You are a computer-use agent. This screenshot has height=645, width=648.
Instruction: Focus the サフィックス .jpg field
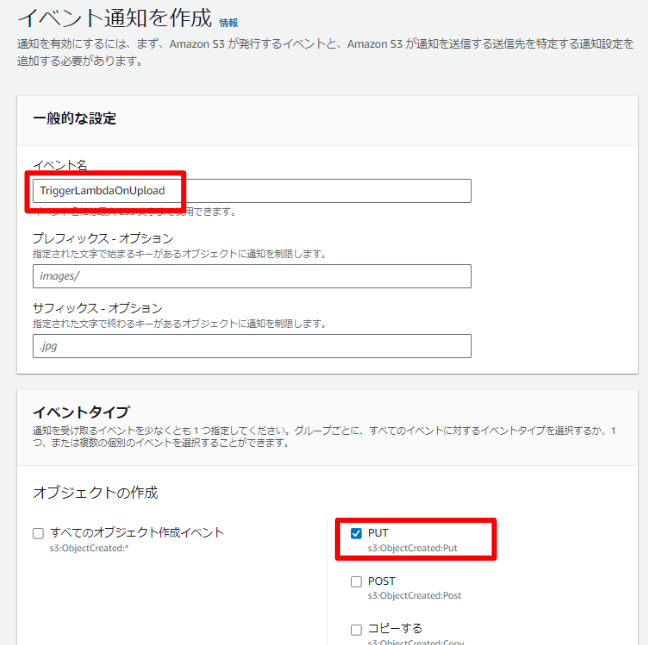(x=252, y=346)
